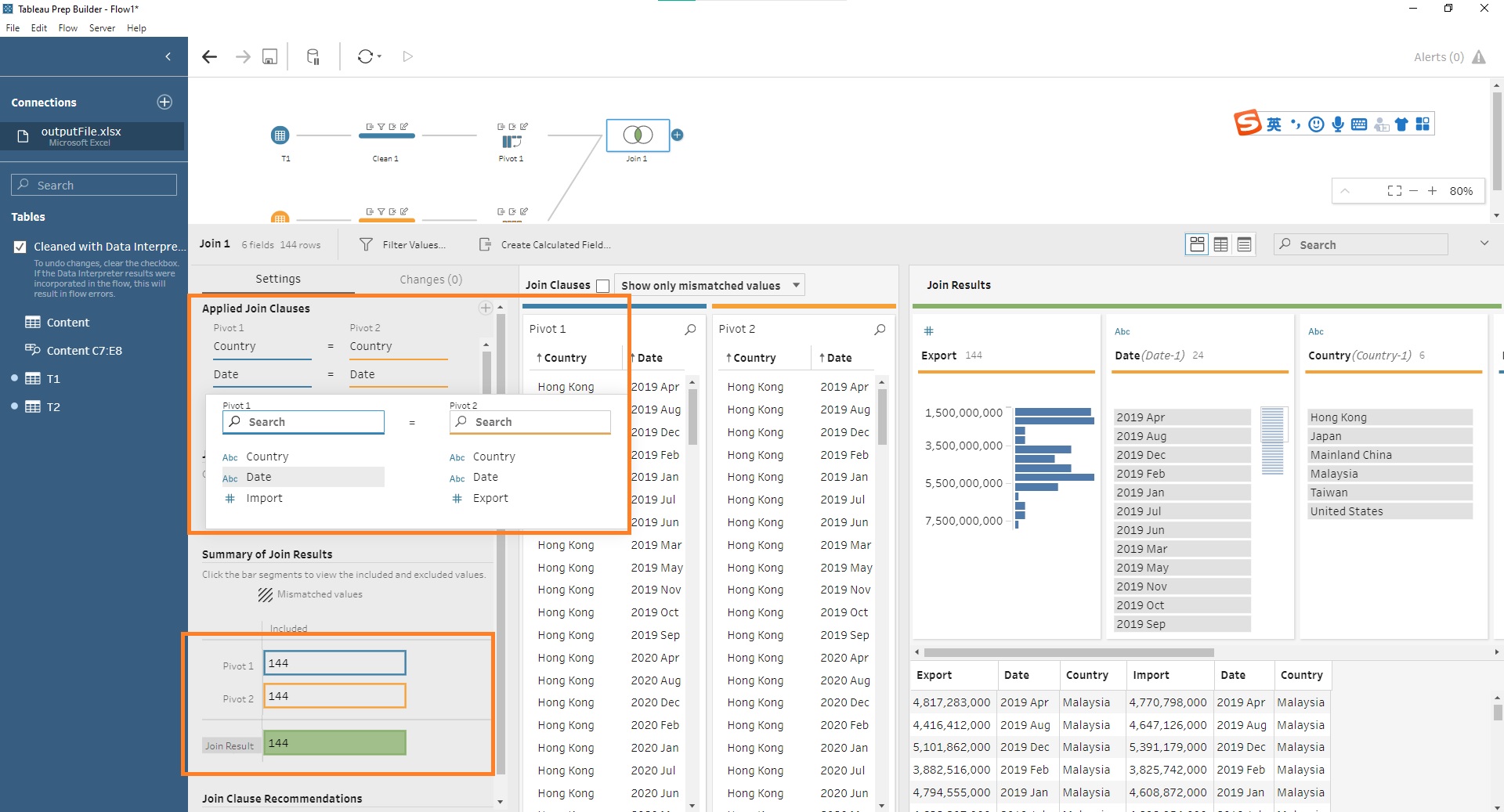Collapse the Connections pane arrow
The image size is (1504, 812).
[168, 56]
